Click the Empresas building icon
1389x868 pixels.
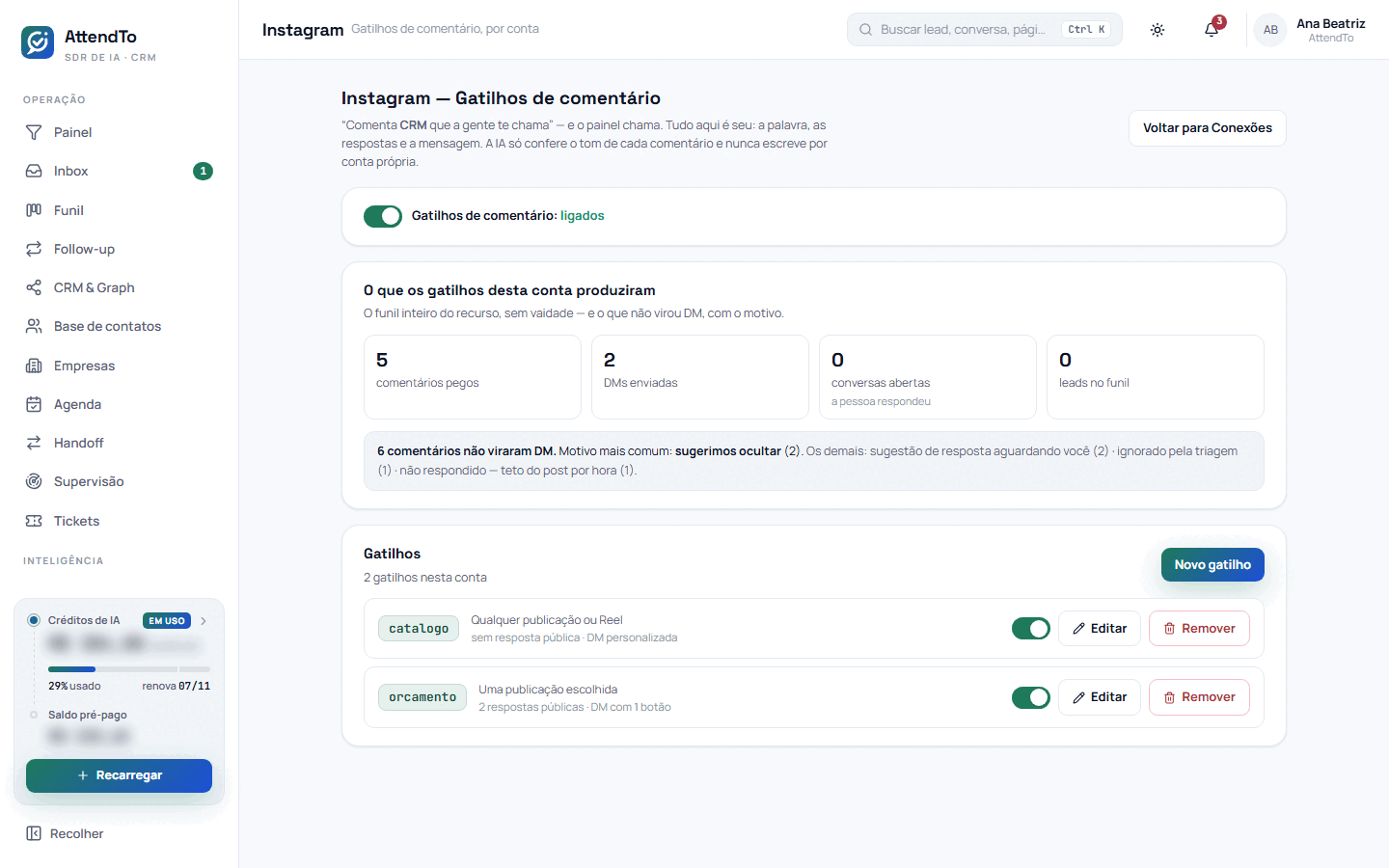pyautogui.click(x=34, y=366)
